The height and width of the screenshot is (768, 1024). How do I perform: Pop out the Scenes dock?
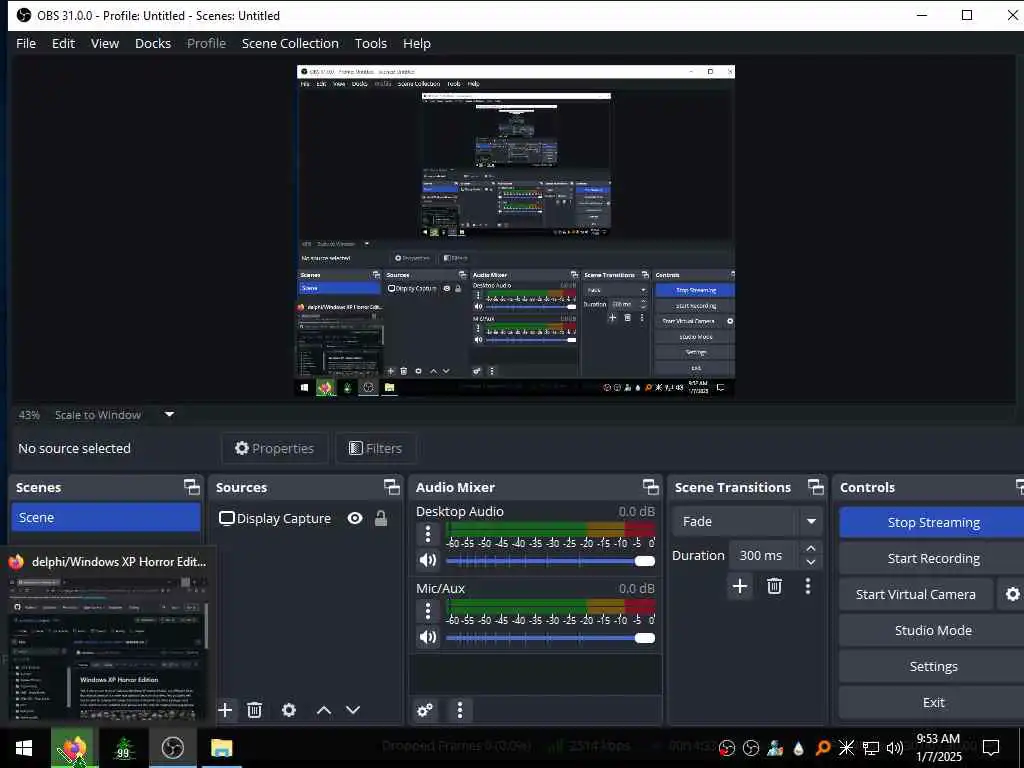tap(191, 487)
